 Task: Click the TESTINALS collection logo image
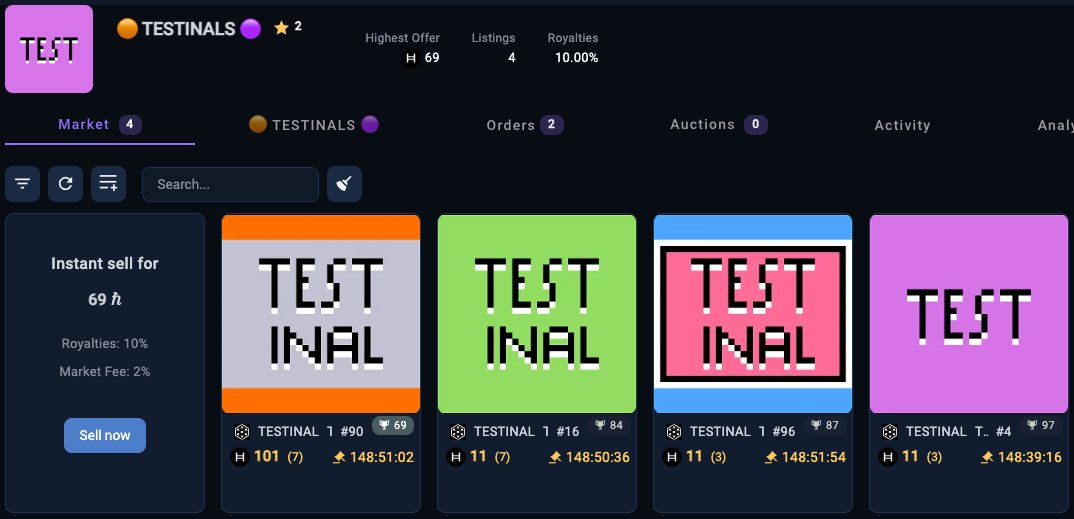(x=49, y=49)
